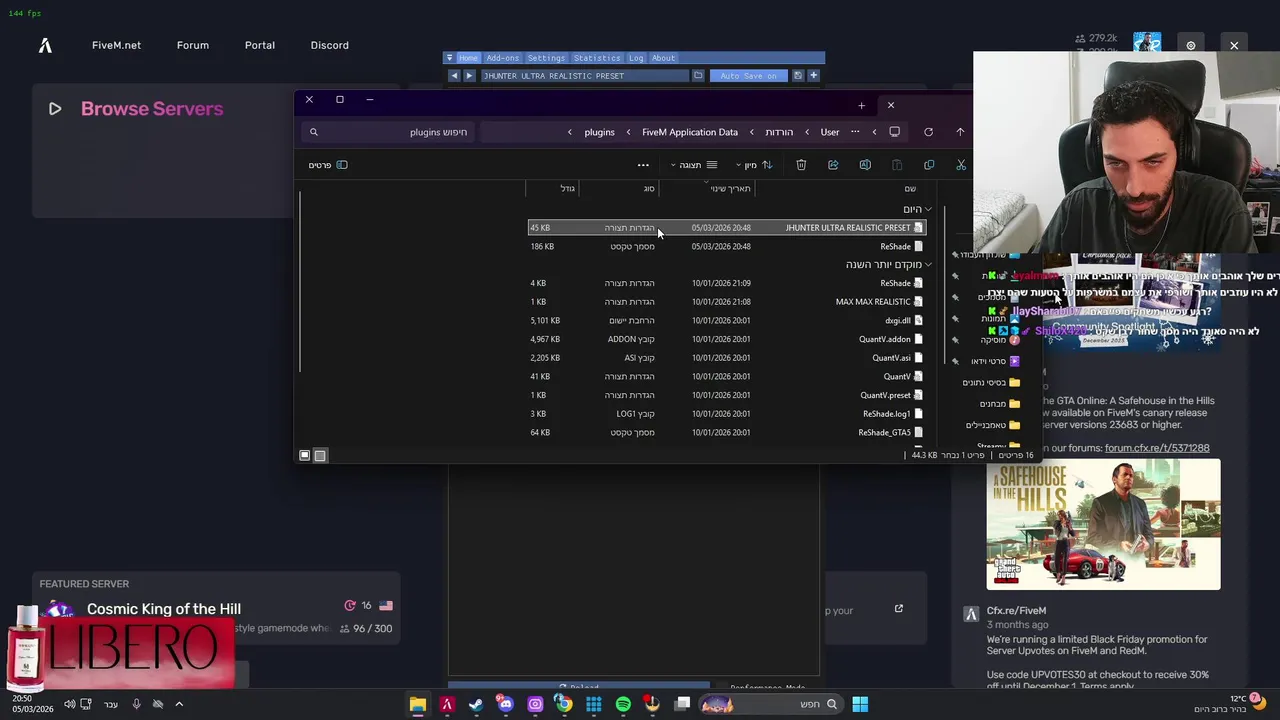Open Portal menu link
Viewport: 1280px width, 720px height.
[x=260, y=45]
